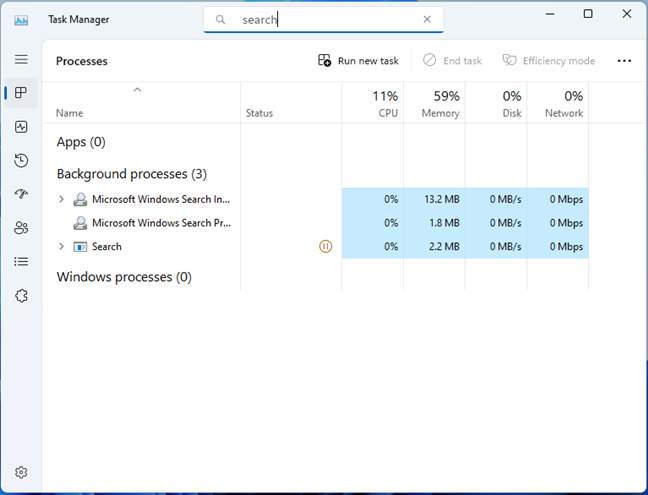Click the Windows processes (0) group header
The height and width of the screenshot is (495, 648).
(124, 277)
